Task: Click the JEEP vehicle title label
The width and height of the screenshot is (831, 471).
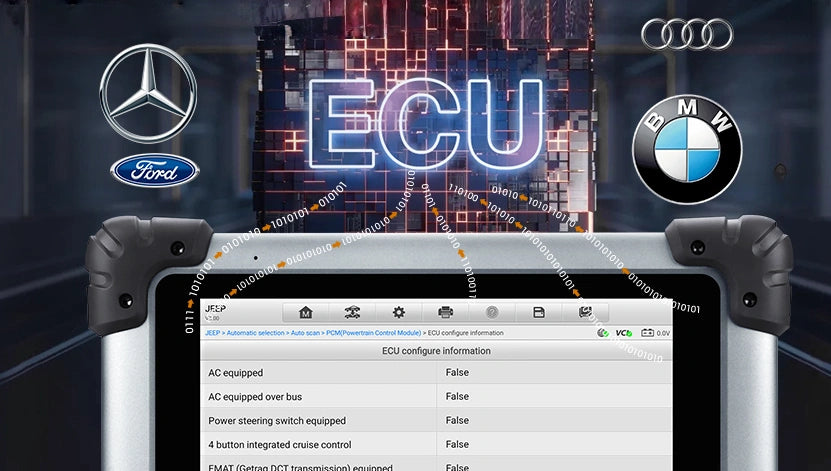Action: (215, 309)
